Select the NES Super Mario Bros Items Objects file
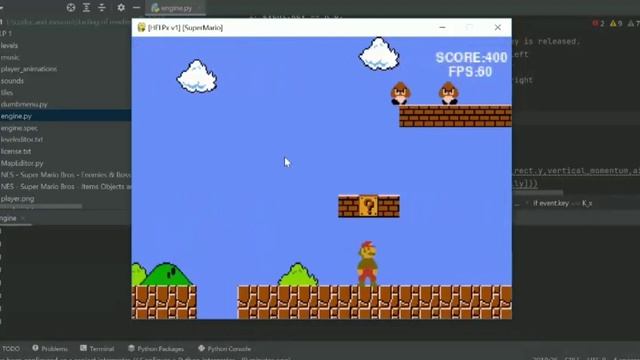The height and width of the screenshot is (360, 640). coord(65,187)
